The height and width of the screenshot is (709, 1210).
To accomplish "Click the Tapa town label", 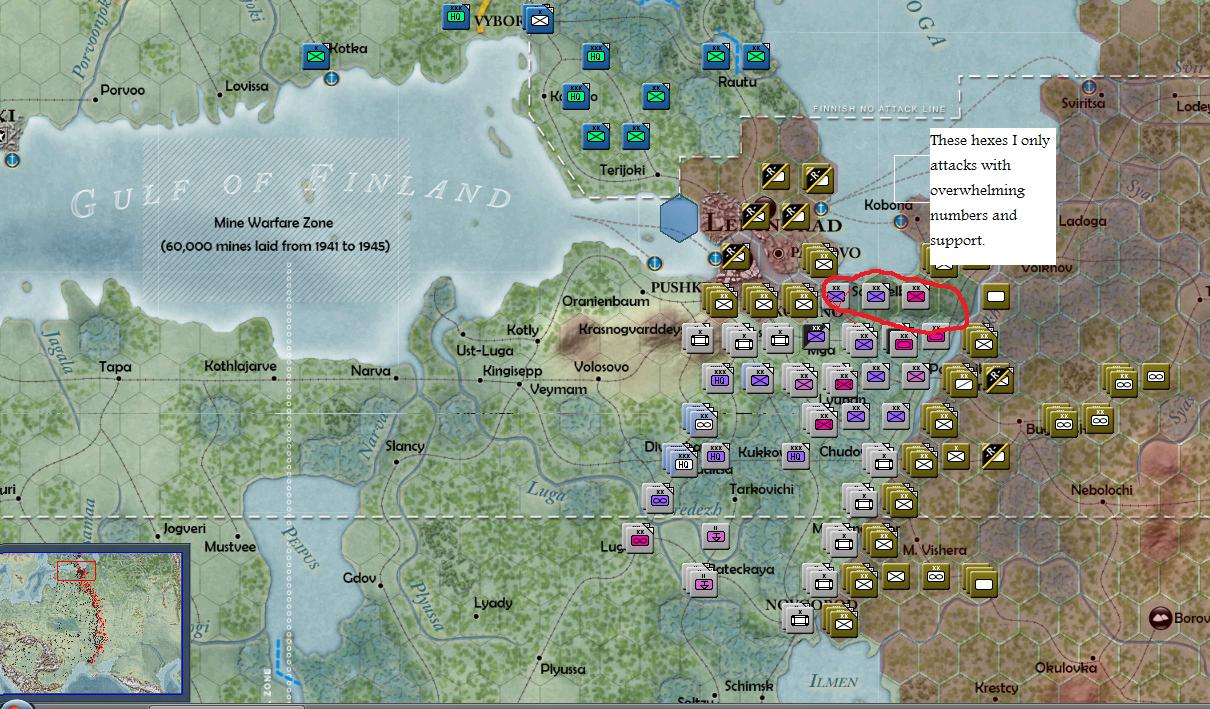I will pyautogui.click(x=116, y=367).
